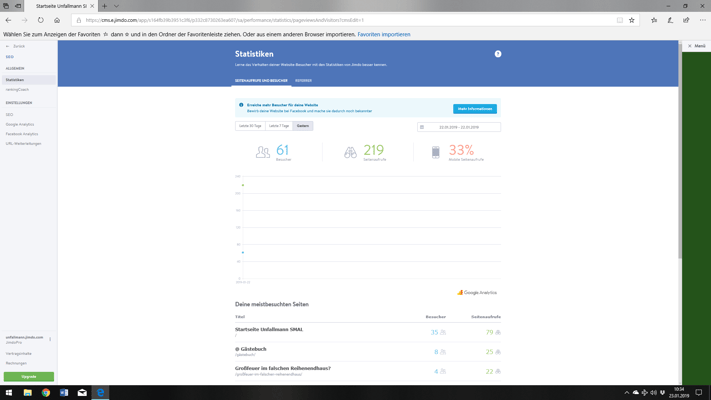Click the help question mark icon

click(498, 54)
